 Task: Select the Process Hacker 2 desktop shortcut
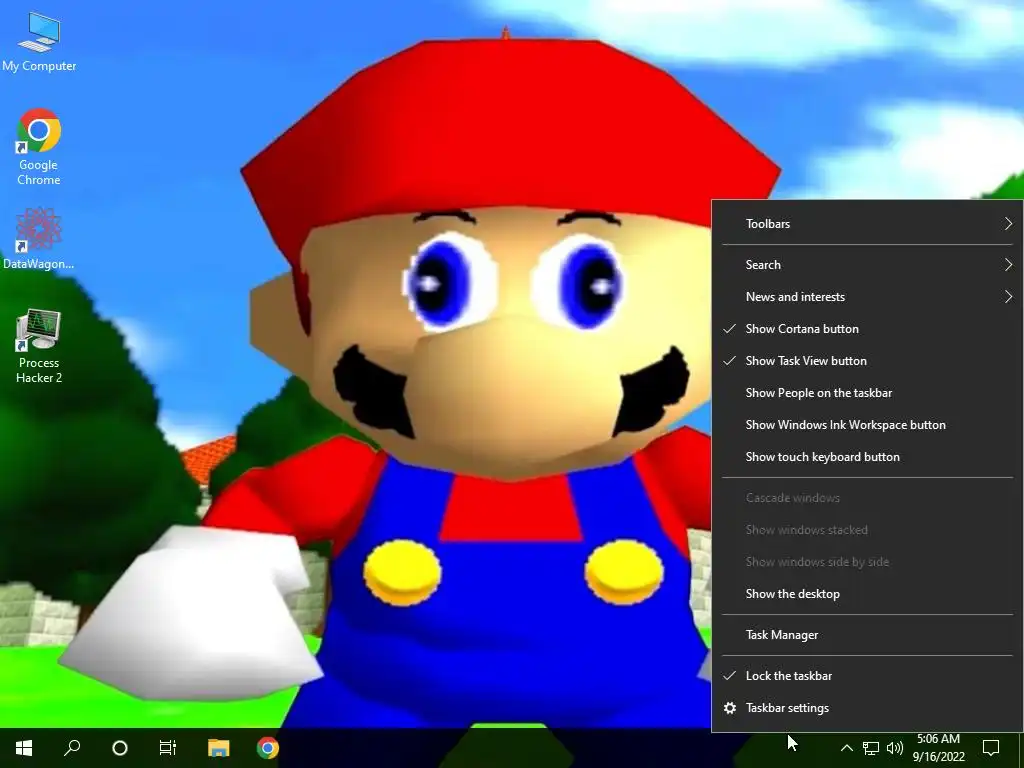tap(39, 346)
